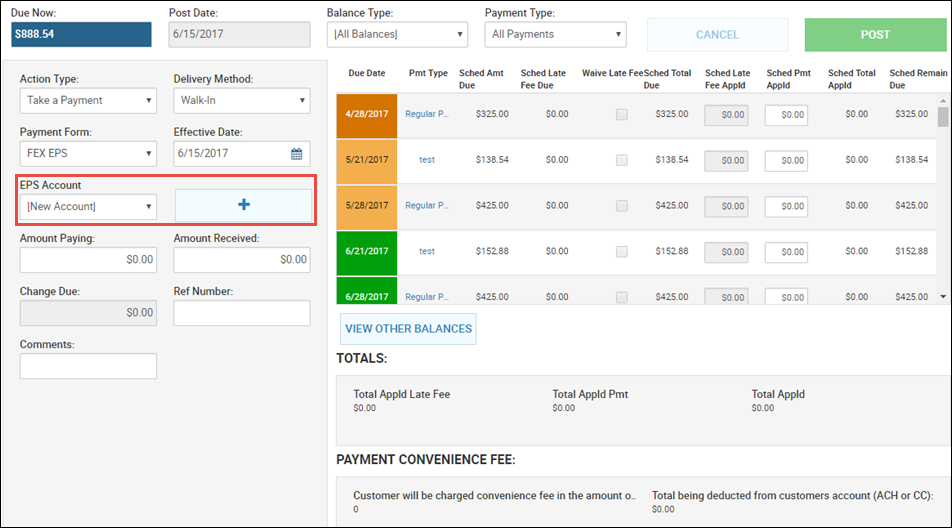Open Regular P... link for 6/28/2017
The width and height of the screenshot is (952, 528).
click(427, 297)
